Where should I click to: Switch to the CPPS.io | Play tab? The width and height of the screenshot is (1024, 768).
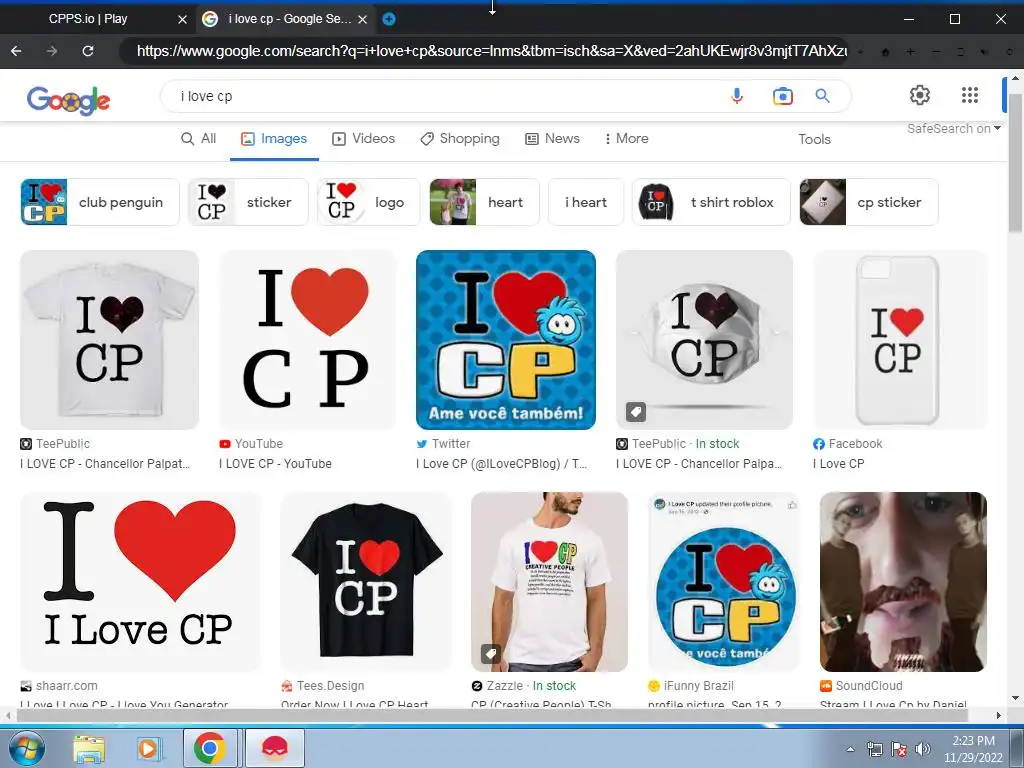pyautogui.click(x=88, y=19)
